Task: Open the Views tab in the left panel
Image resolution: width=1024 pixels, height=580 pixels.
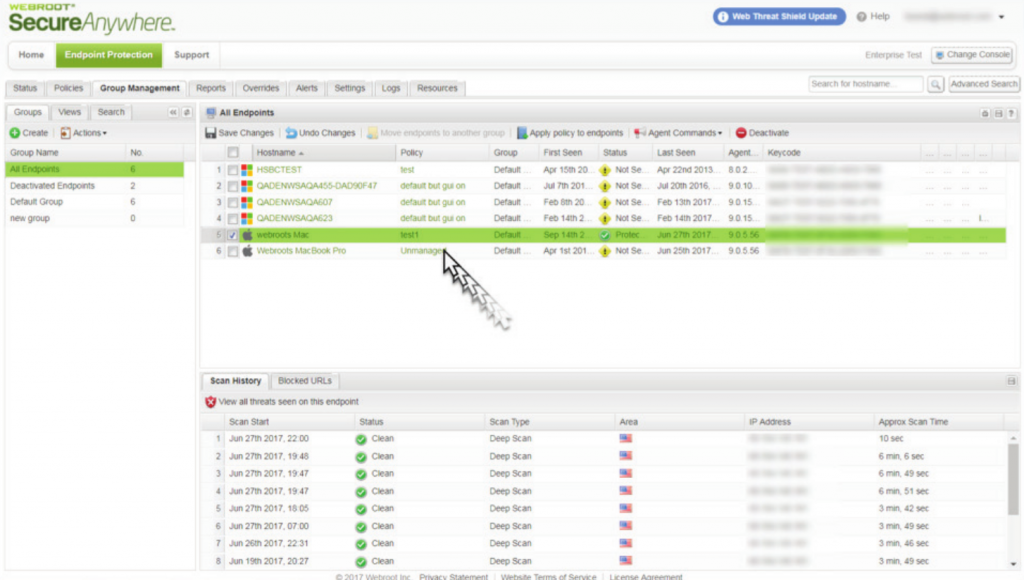Action: pos(69,112)
